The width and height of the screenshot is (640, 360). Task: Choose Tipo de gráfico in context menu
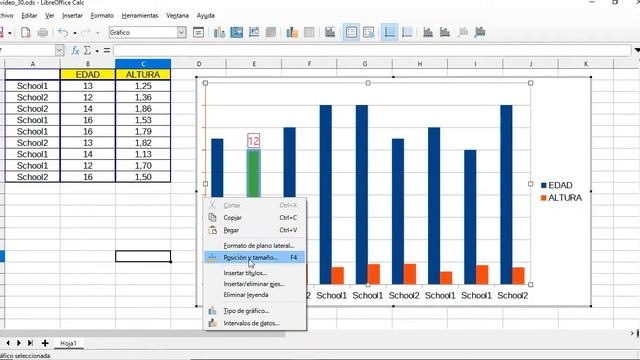point(254,311)
